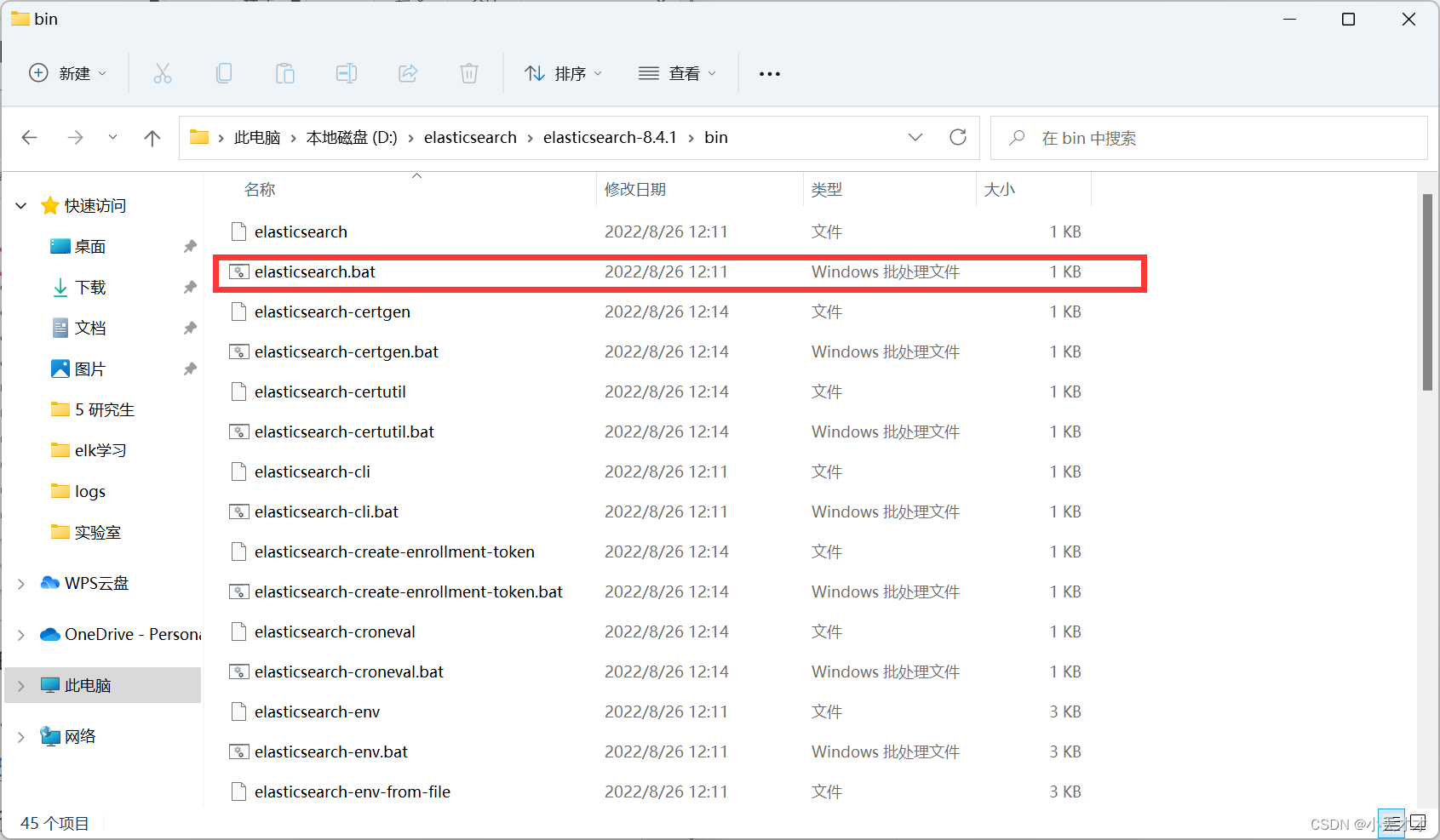Click the Cut scissors icon
The height and width of the screenshot is (840, 1440).
163,73
